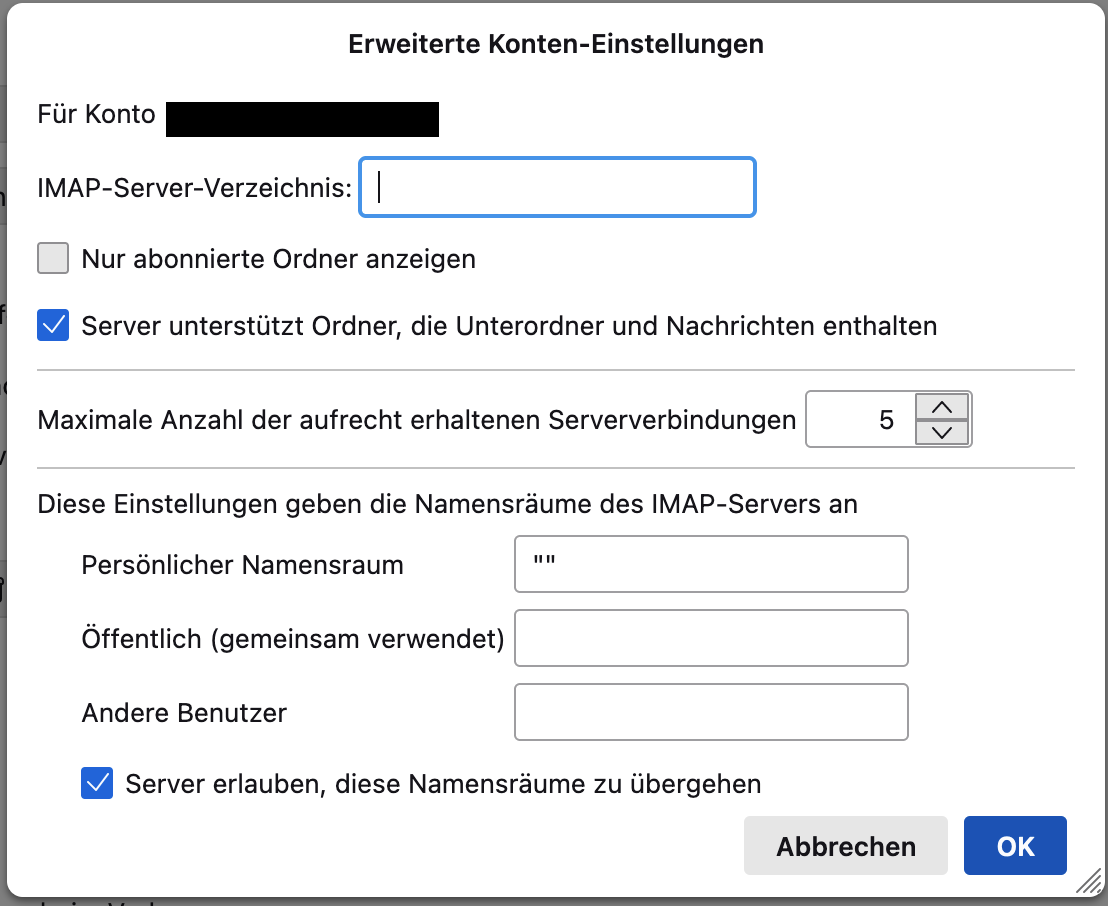Screen dimensions: 1108x906
Task: Click the "Server erlauben, diese Namensräume" label
Action: (x=443, y=784)
